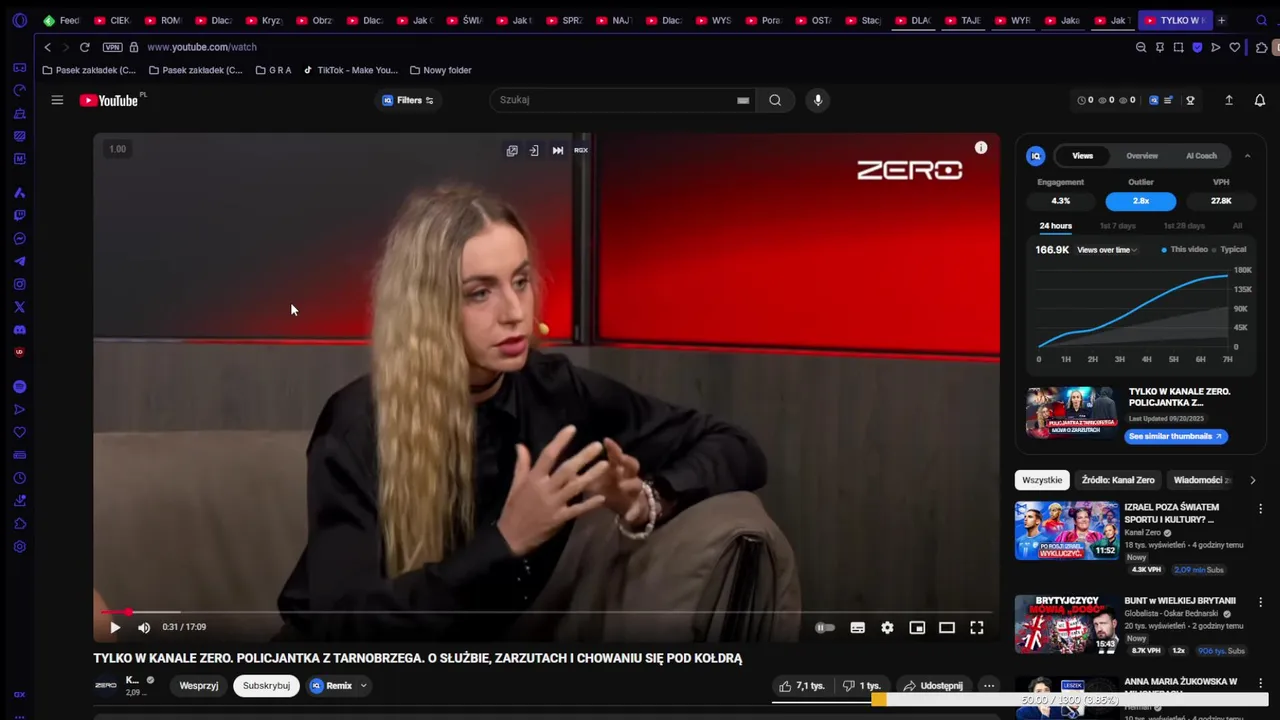Viewport: 1280px width, 720px height.
Task: Click 'See similar thumbnails' button
Action: click(1176, 437)
